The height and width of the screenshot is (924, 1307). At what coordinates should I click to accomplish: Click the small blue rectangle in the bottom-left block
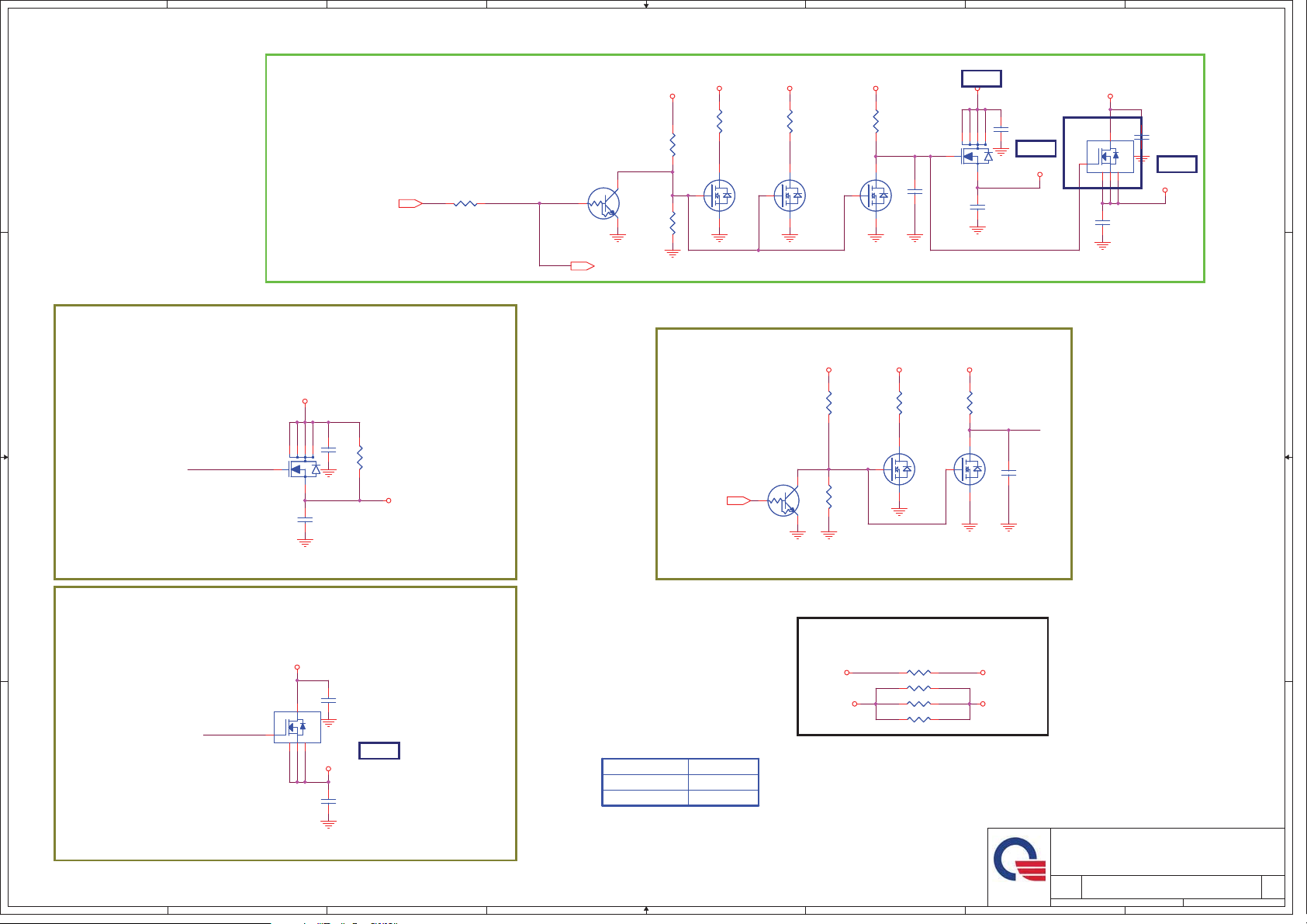379,750
